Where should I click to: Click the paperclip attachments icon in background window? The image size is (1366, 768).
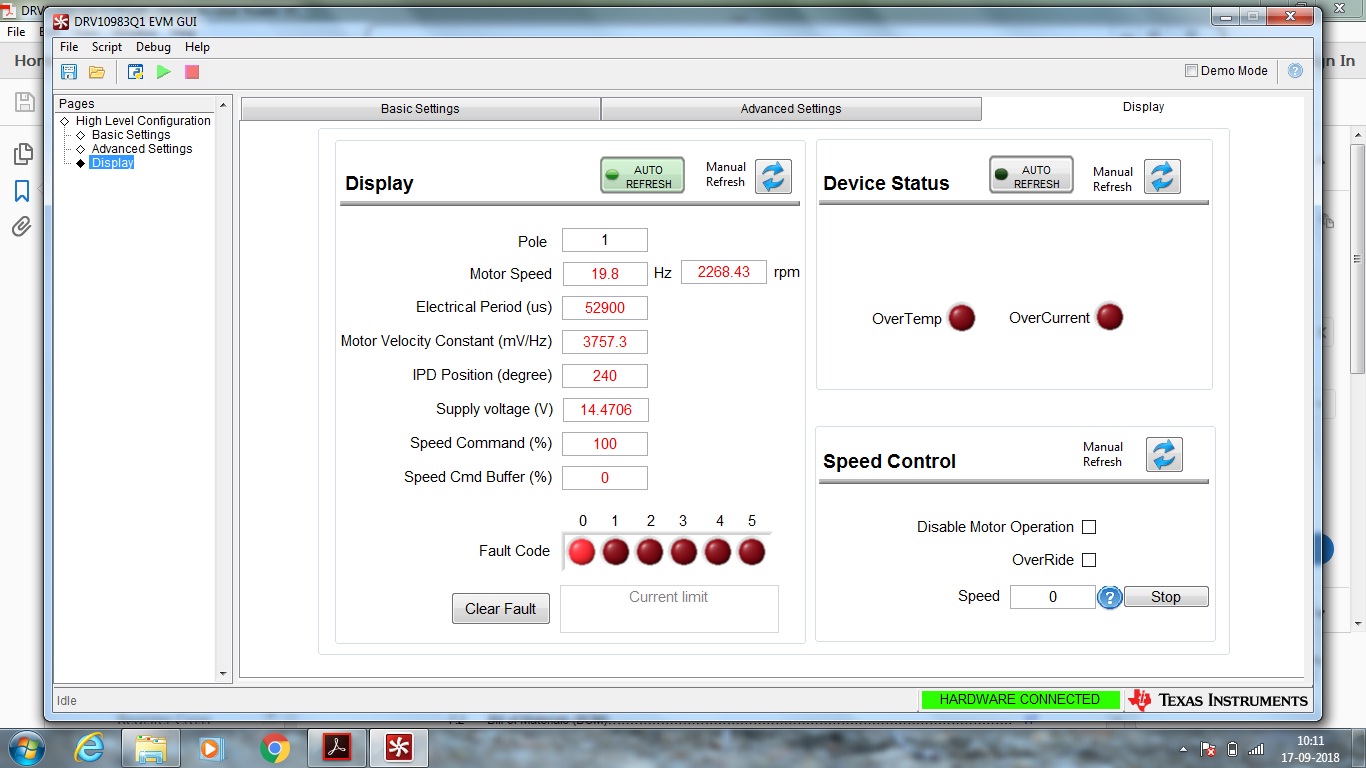22,228
